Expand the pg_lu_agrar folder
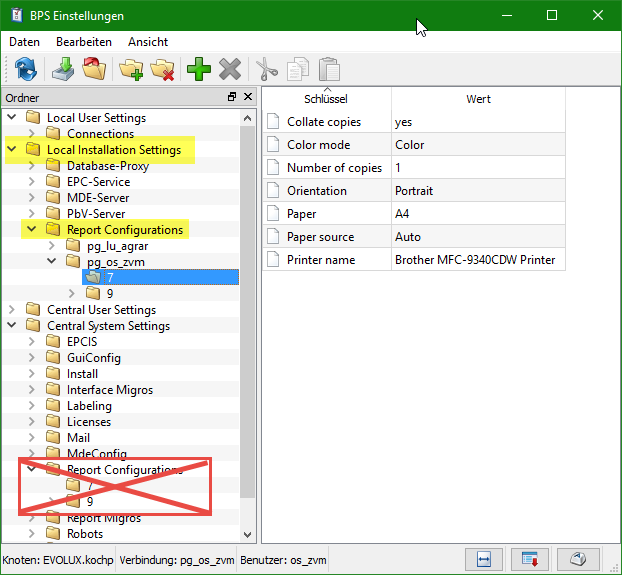 [52, 246]
